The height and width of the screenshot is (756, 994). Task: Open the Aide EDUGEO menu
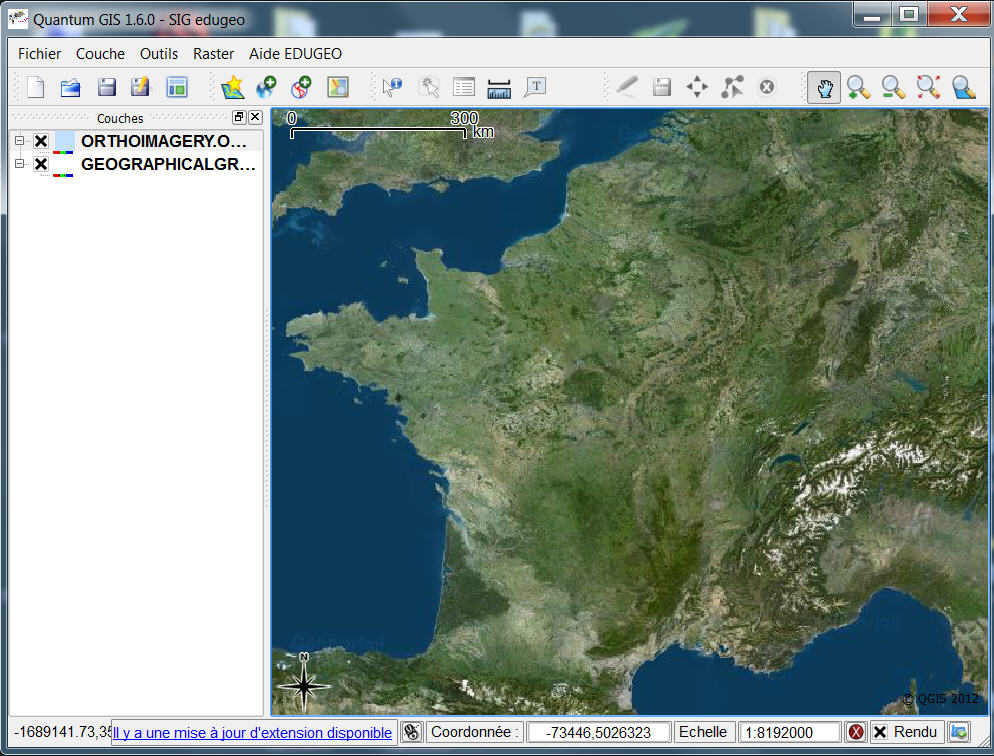click(295, 54)
